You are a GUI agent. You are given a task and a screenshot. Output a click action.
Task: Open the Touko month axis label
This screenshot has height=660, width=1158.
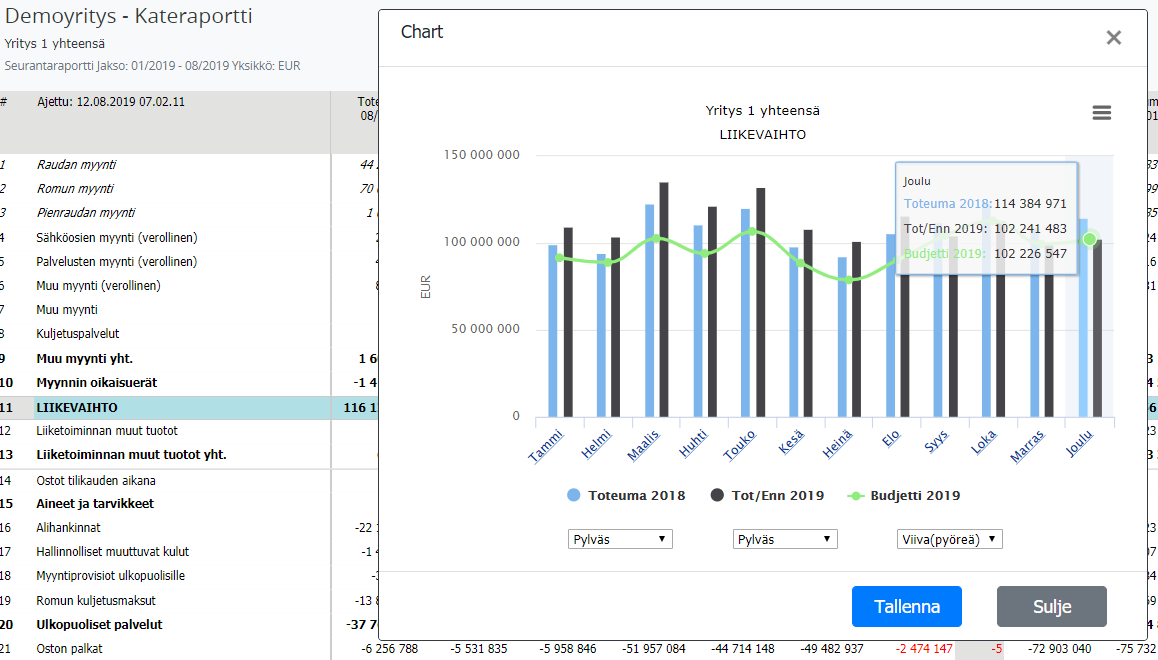pyautogui.click(x=740, y=445)
